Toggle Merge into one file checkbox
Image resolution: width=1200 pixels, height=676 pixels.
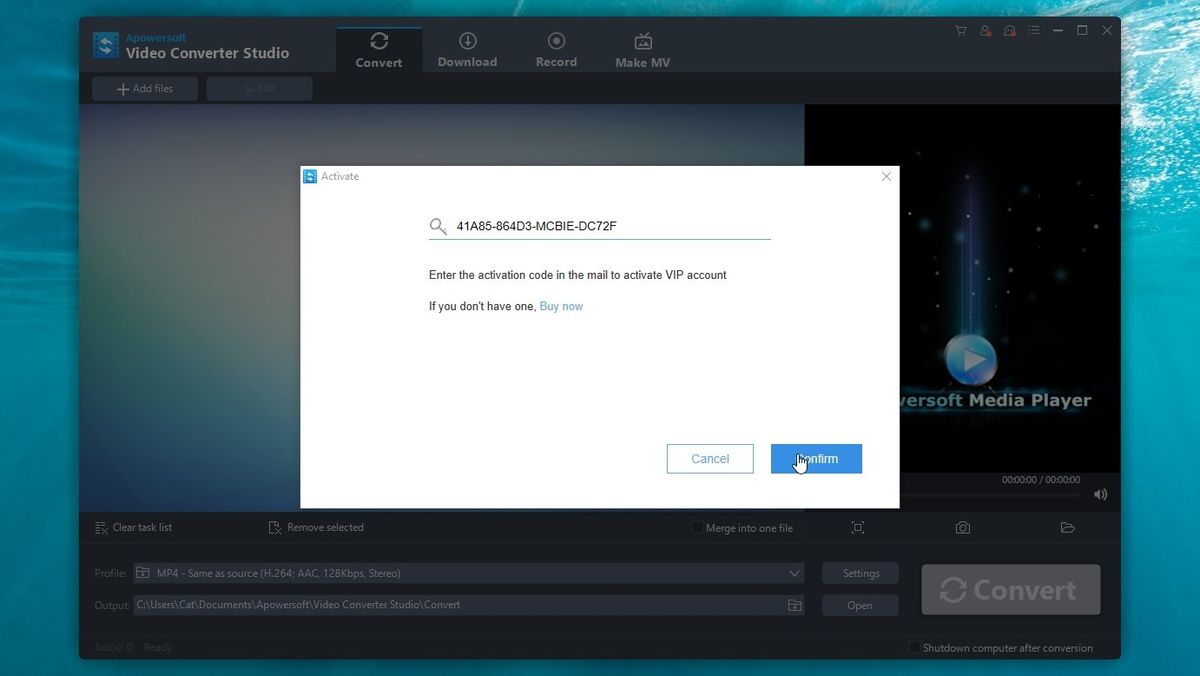[x=698, y=528]
